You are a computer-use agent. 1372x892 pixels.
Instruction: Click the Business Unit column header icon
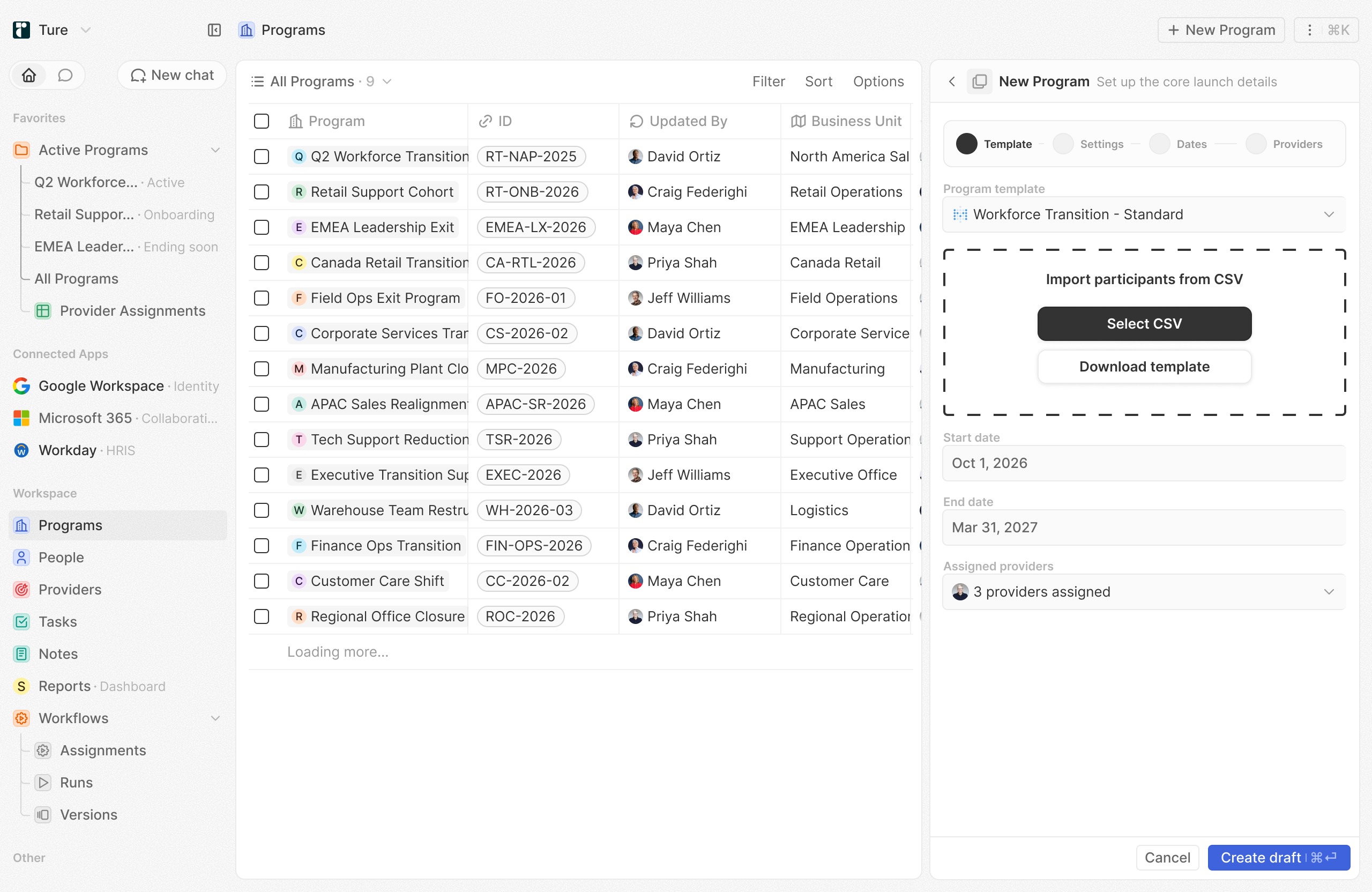(x=798, y=121)
